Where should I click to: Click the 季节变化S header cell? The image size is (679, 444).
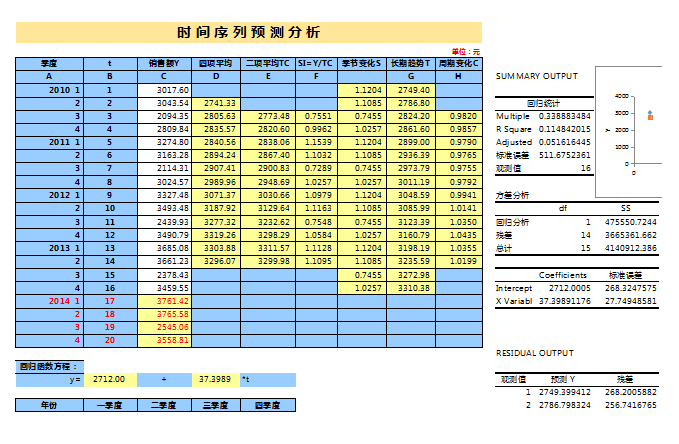click(361, 63)
